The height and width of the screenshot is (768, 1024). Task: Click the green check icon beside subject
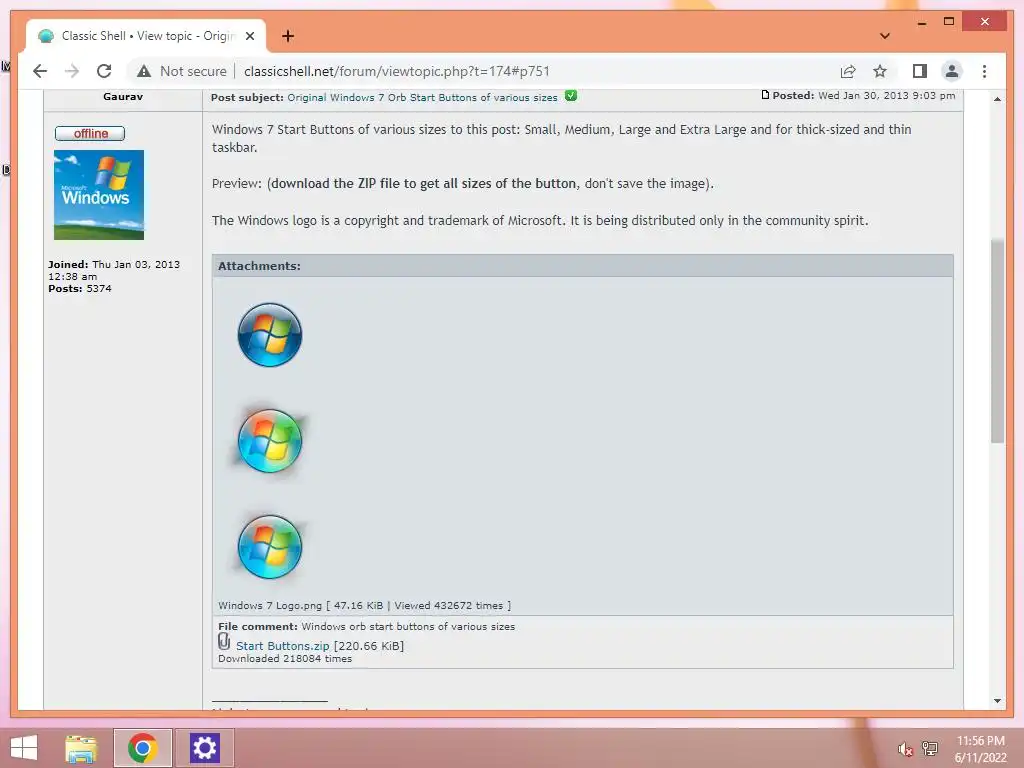tap(571, 96)
